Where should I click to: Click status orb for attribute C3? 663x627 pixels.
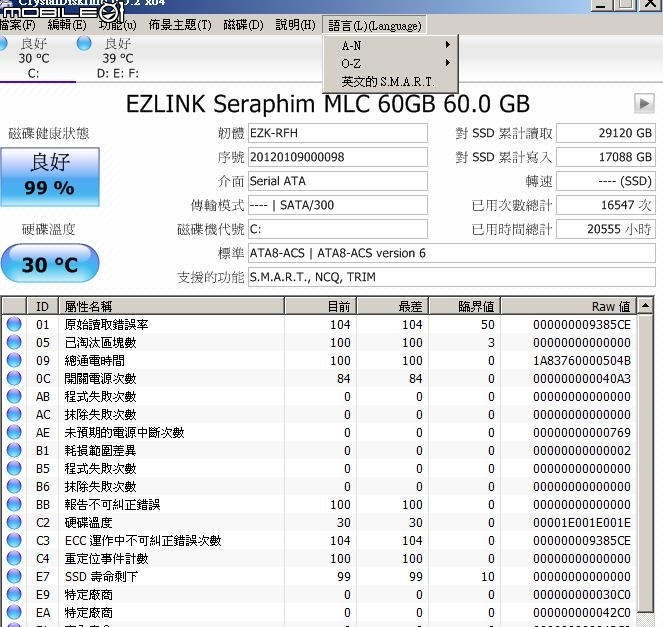coord(14,540)
